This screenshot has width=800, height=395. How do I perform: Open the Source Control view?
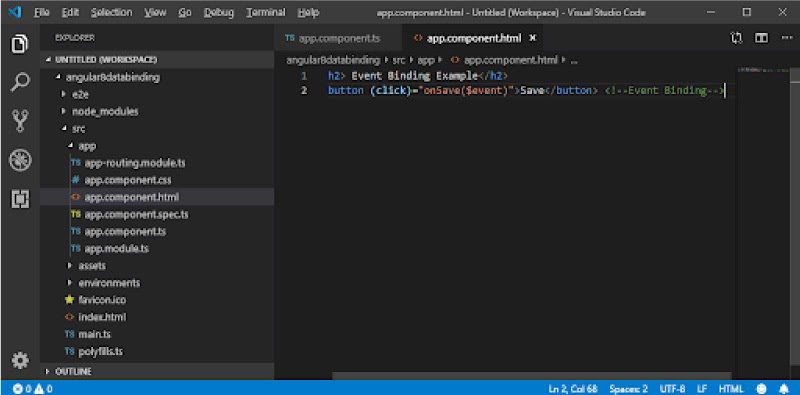coord(20,121)
